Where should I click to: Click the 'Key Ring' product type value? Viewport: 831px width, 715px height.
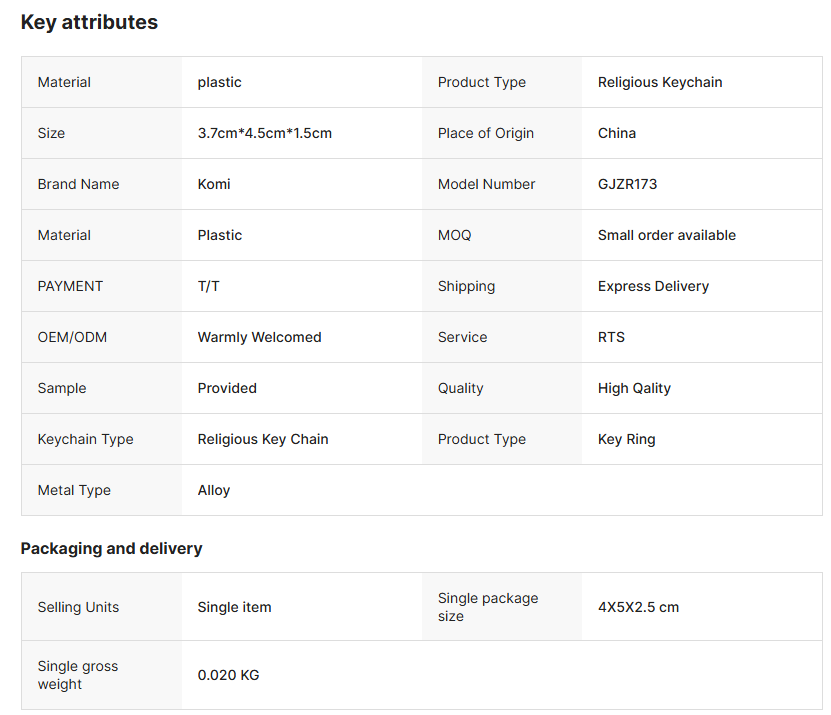click(x=626, y=439)
